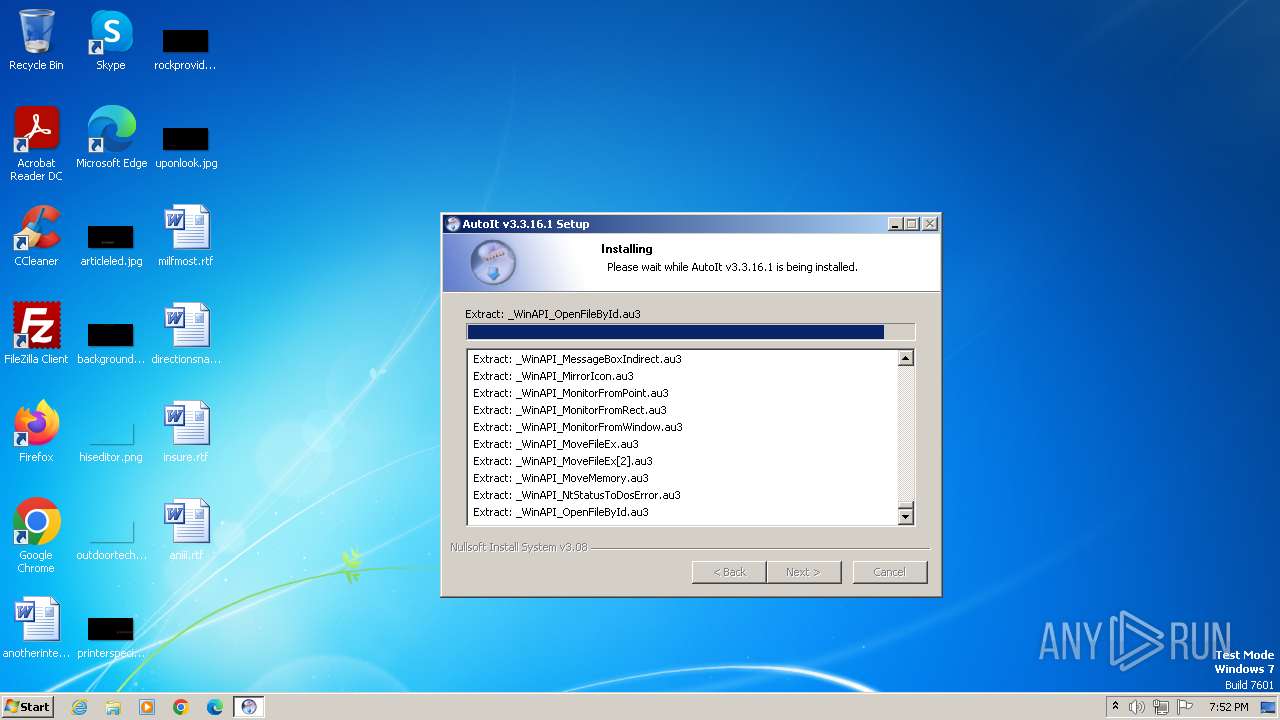
Task: Click the disabled Next > button
Action: coord(803,572)
